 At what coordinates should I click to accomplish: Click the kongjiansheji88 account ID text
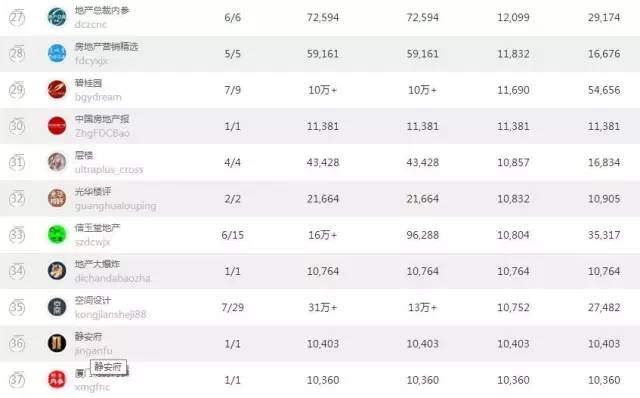(x=111, y=314)
